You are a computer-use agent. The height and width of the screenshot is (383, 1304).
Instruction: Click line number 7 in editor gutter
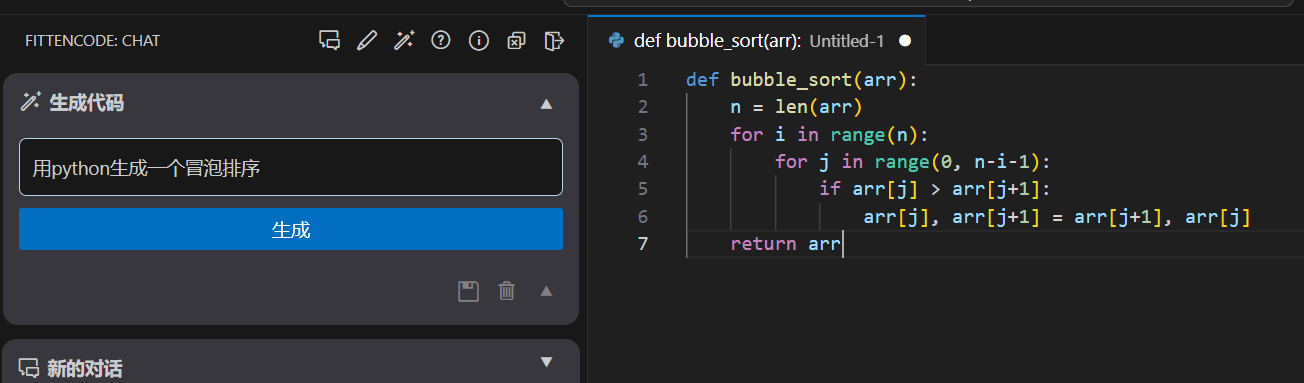coord(643,244)
